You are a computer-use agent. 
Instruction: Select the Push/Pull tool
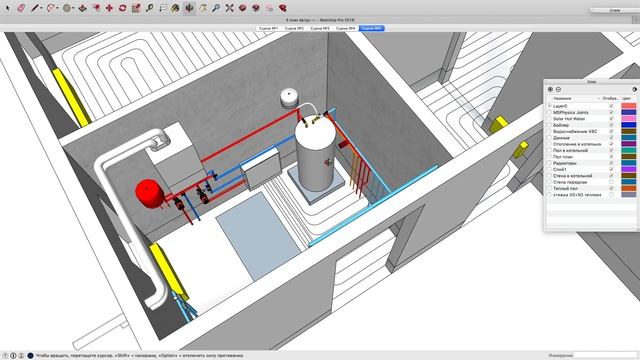pyautogui.click(x=83, y=8)
